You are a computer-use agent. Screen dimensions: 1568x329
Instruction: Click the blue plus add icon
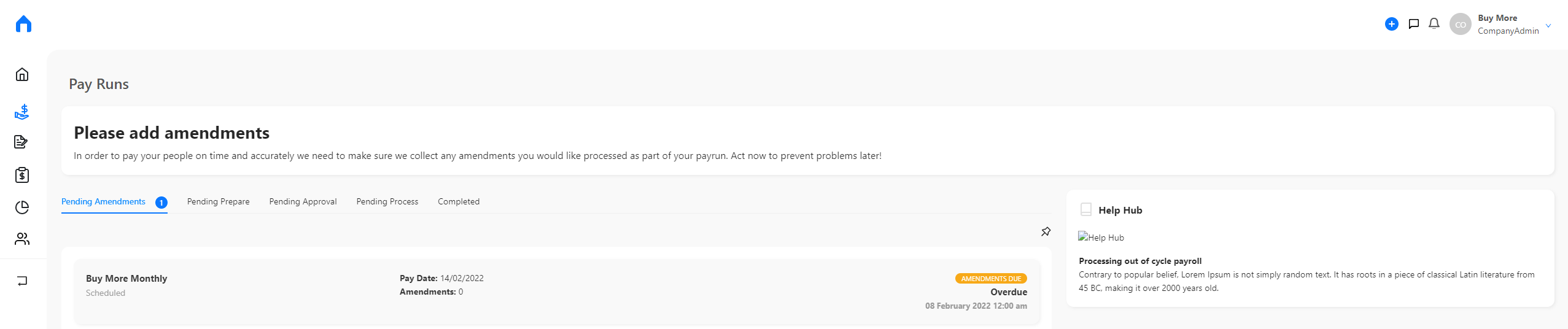[1392, 24]
